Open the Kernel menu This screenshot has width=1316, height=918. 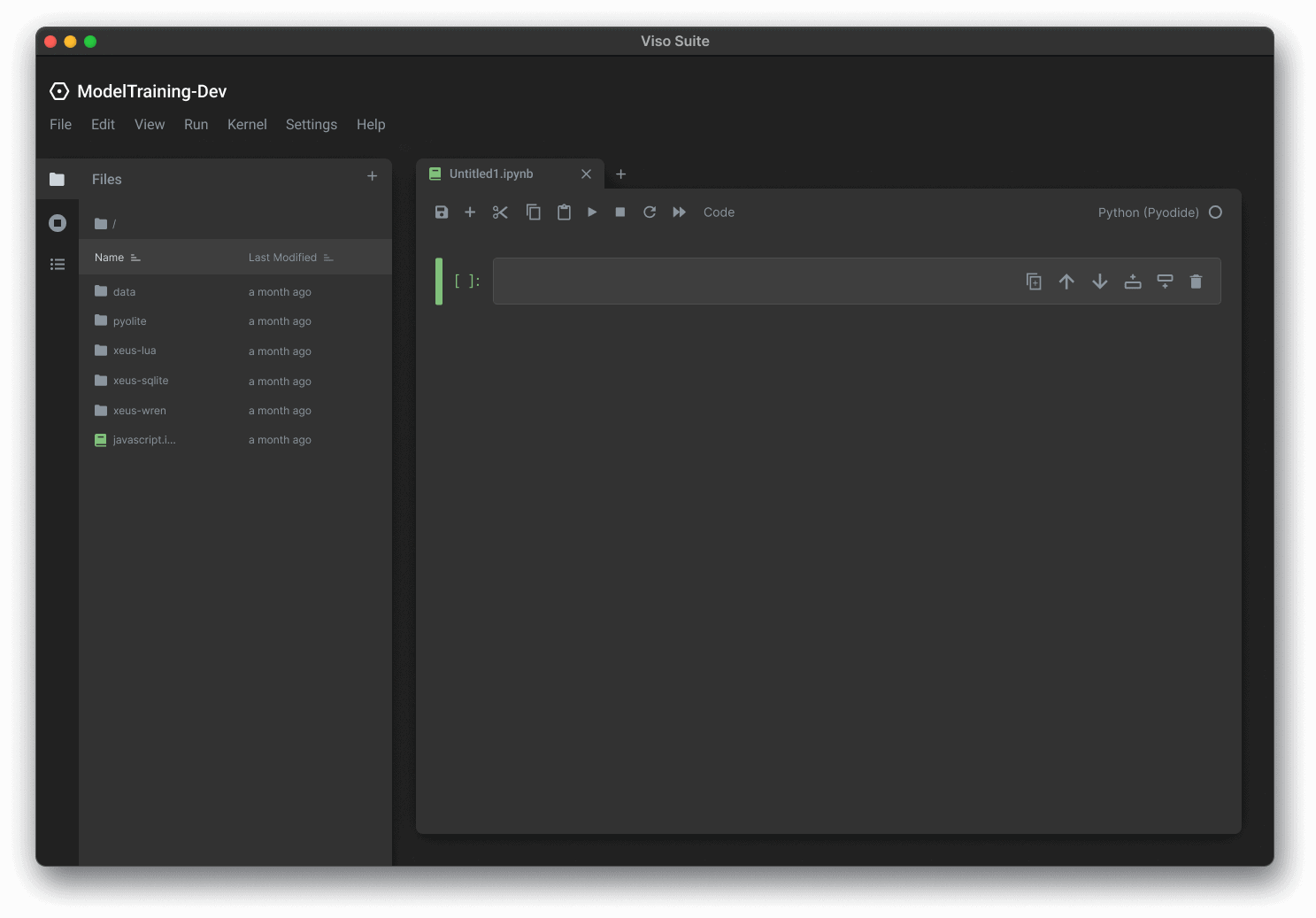coord(247,125)
